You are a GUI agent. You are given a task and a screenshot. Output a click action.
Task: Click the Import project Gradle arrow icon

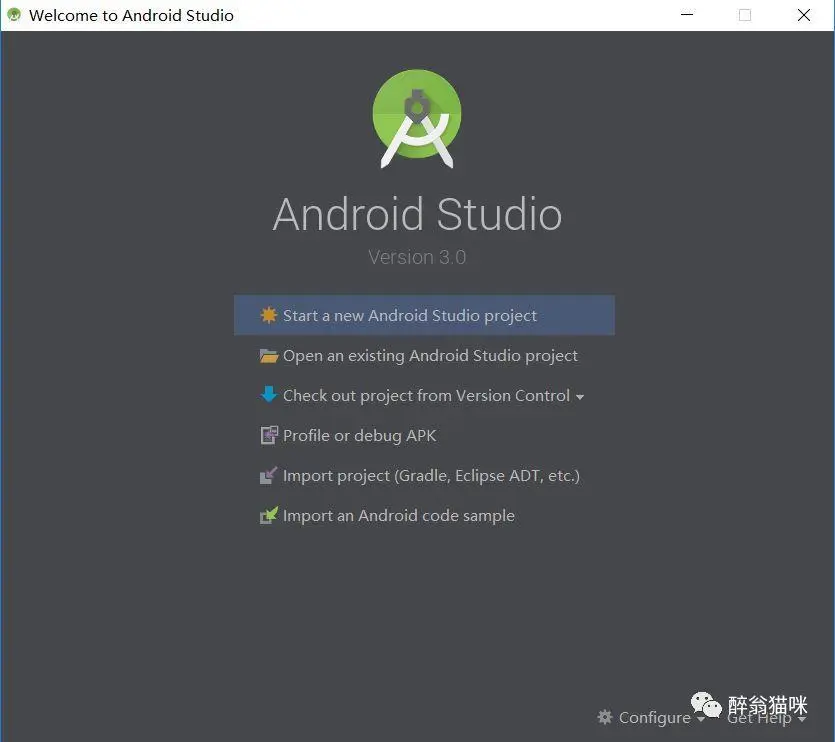tap(268, 475)
